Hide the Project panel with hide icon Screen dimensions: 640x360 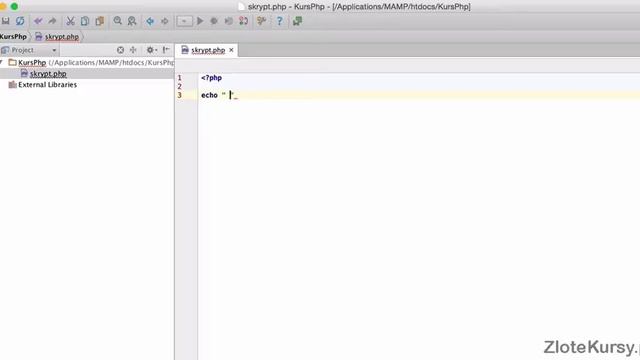166,50
